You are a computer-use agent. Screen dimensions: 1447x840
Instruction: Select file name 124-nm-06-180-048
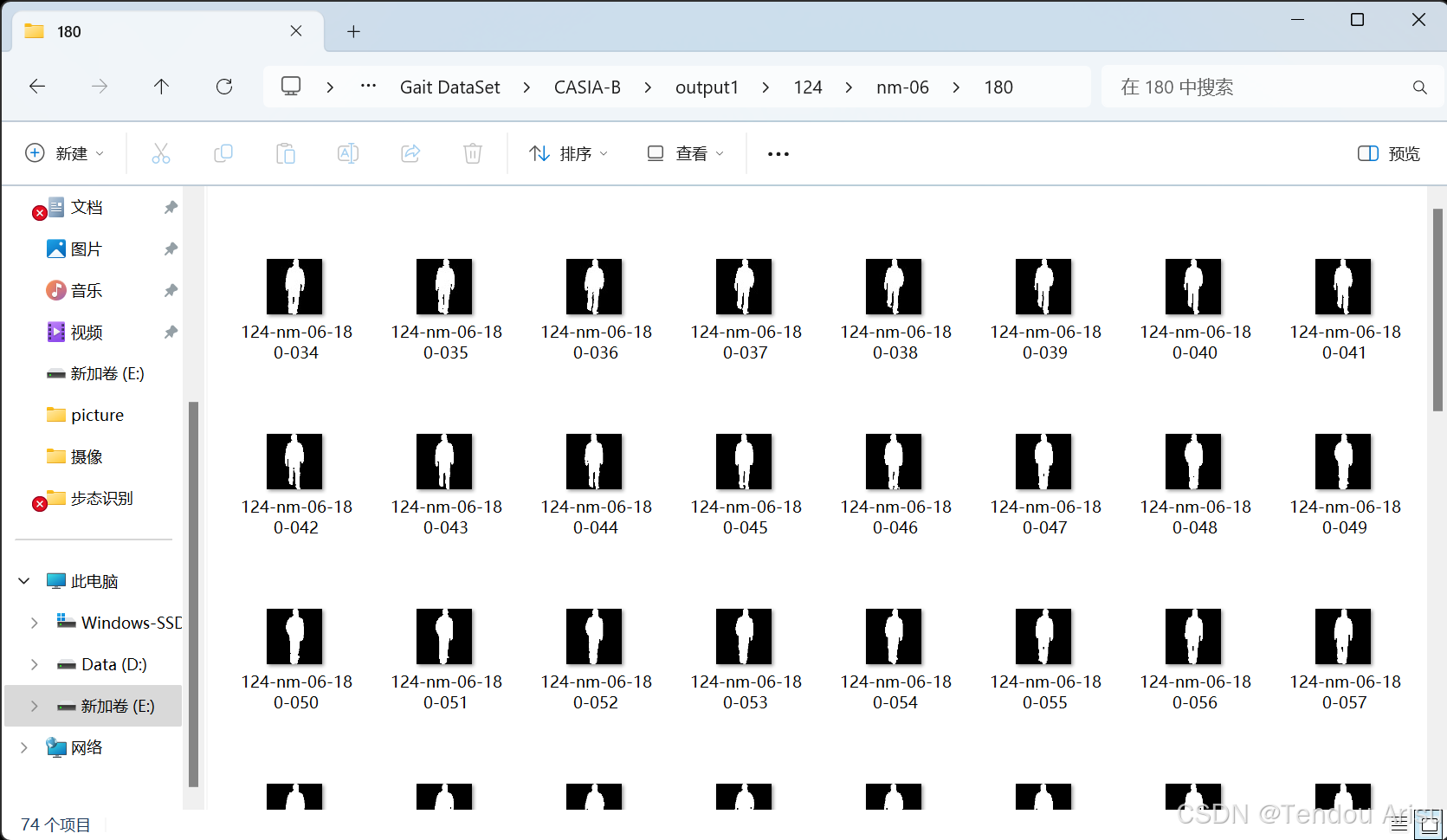tap(1195, 517)
